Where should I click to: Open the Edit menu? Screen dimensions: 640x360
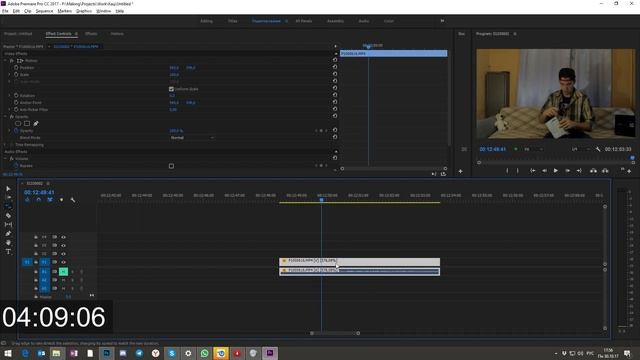[16, 11]
